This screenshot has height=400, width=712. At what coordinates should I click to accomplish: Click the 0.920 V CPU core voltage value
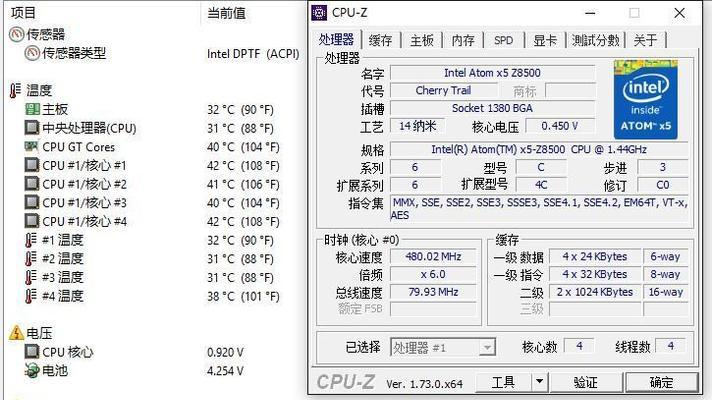[x=225, y=352]
